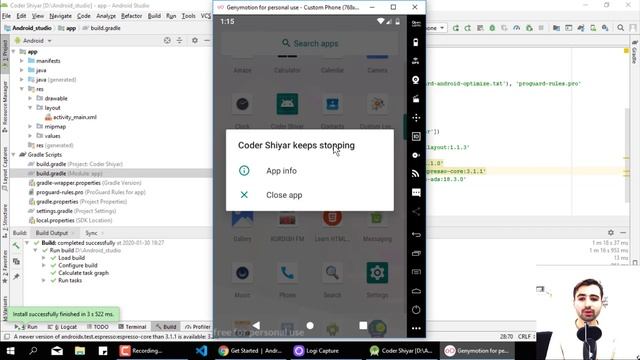Open Windows Start menu
Image resolution: width=640 pixels, height=360 pixels.
tap(11, 351)
